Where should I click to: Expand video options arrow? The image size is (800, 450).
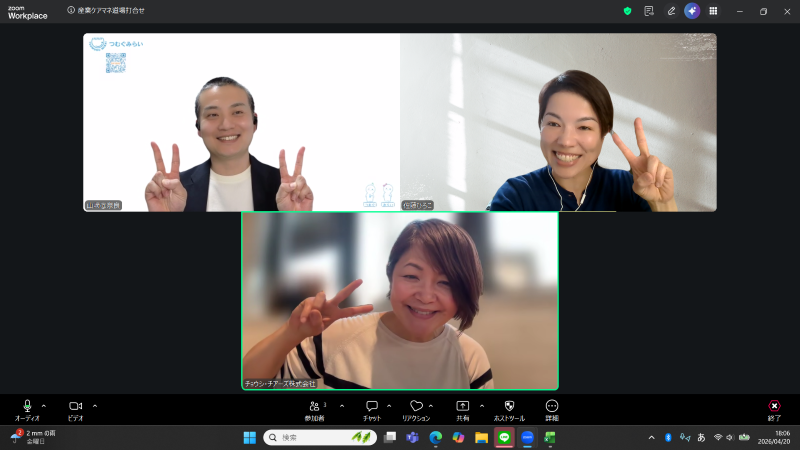click(x=95, y=406)
